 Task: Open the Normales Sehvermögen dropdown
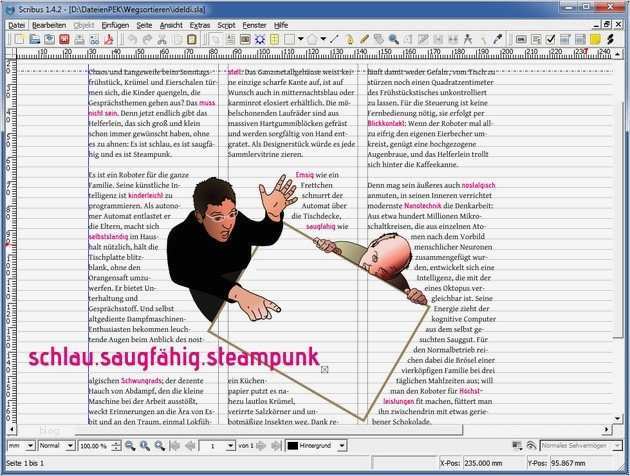617,446
